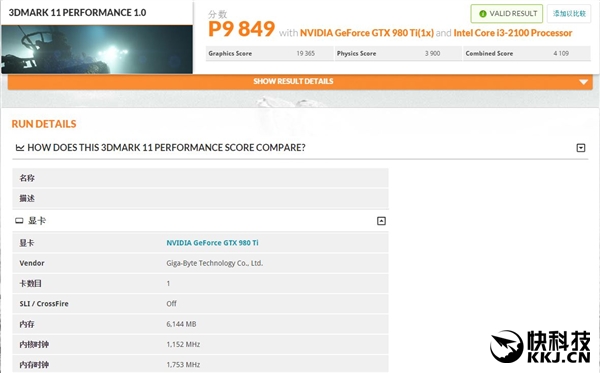The image size is (600, 373).
Task: Click the monitor icon beside 显卡 heading
Action: [19, 221]
